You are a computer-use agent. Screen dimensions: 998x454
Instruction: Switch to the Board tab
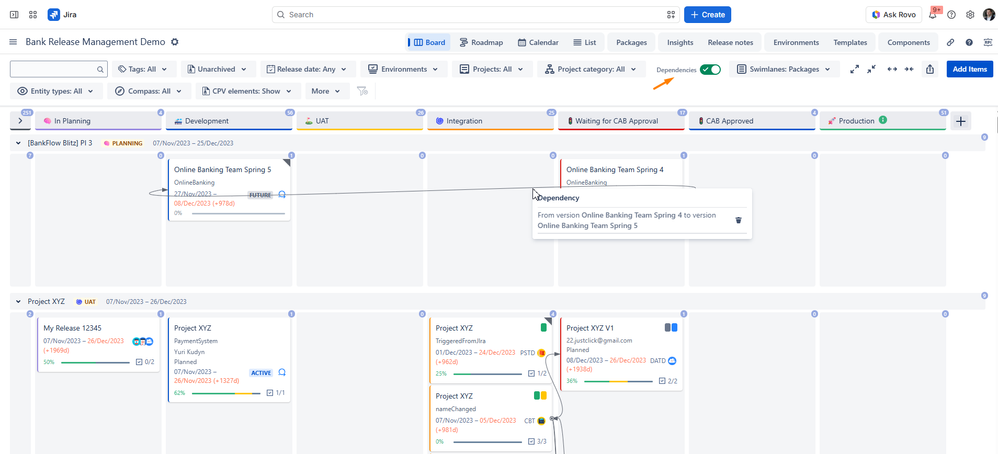coord(428,43)
